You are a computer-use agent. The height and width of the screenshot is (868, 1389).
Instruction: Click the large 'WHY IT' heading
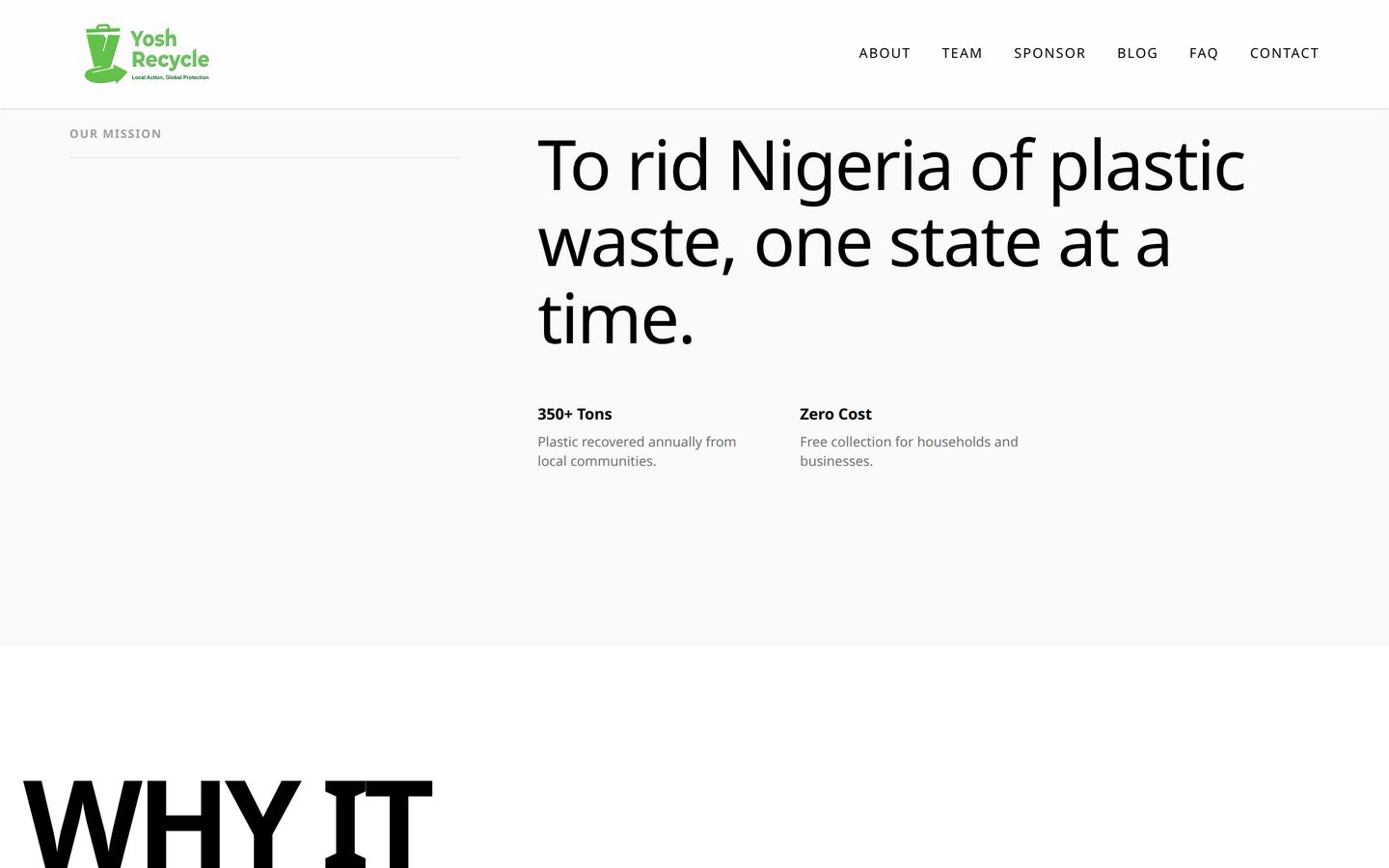(228, 823)
